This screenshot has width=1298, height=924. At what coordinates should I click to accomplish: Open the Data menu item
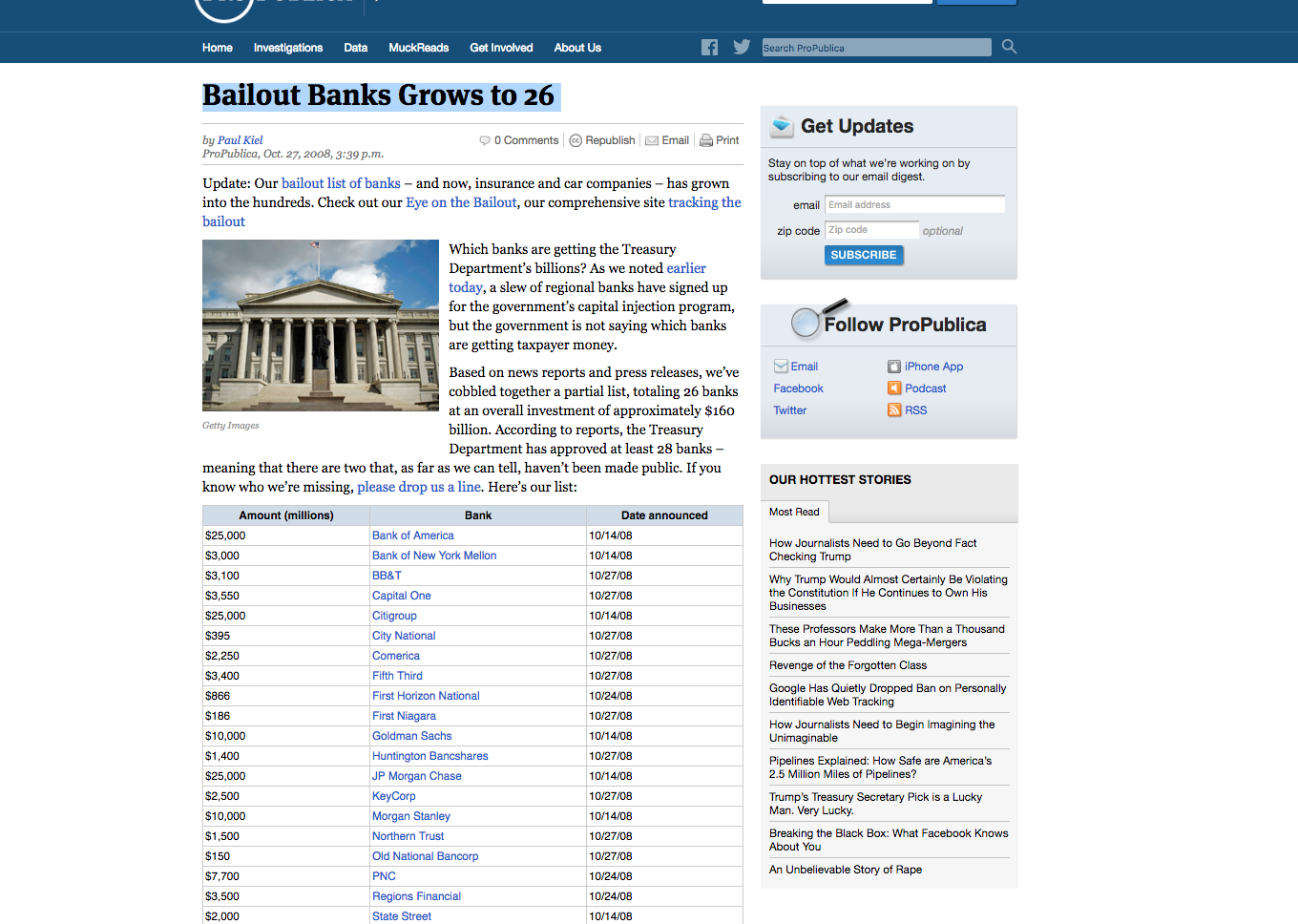356,48
